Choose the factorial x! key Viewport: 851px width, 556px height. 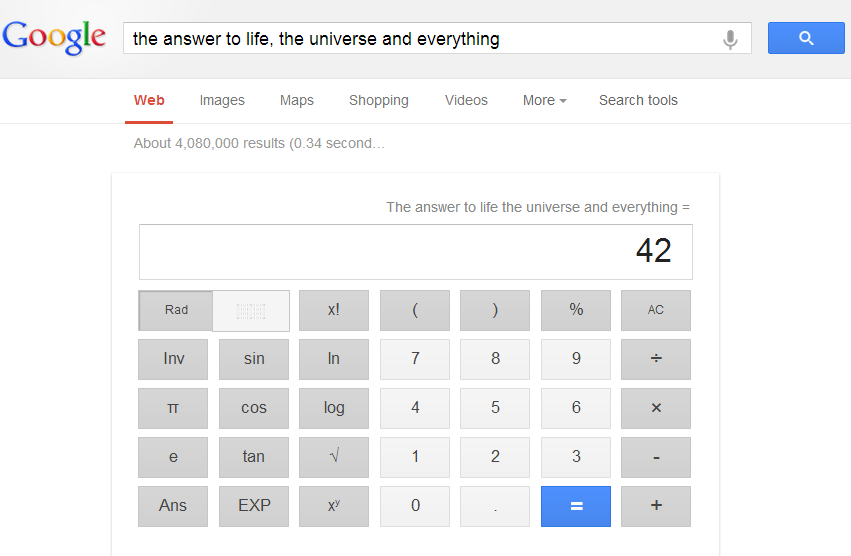coord(334,310)
